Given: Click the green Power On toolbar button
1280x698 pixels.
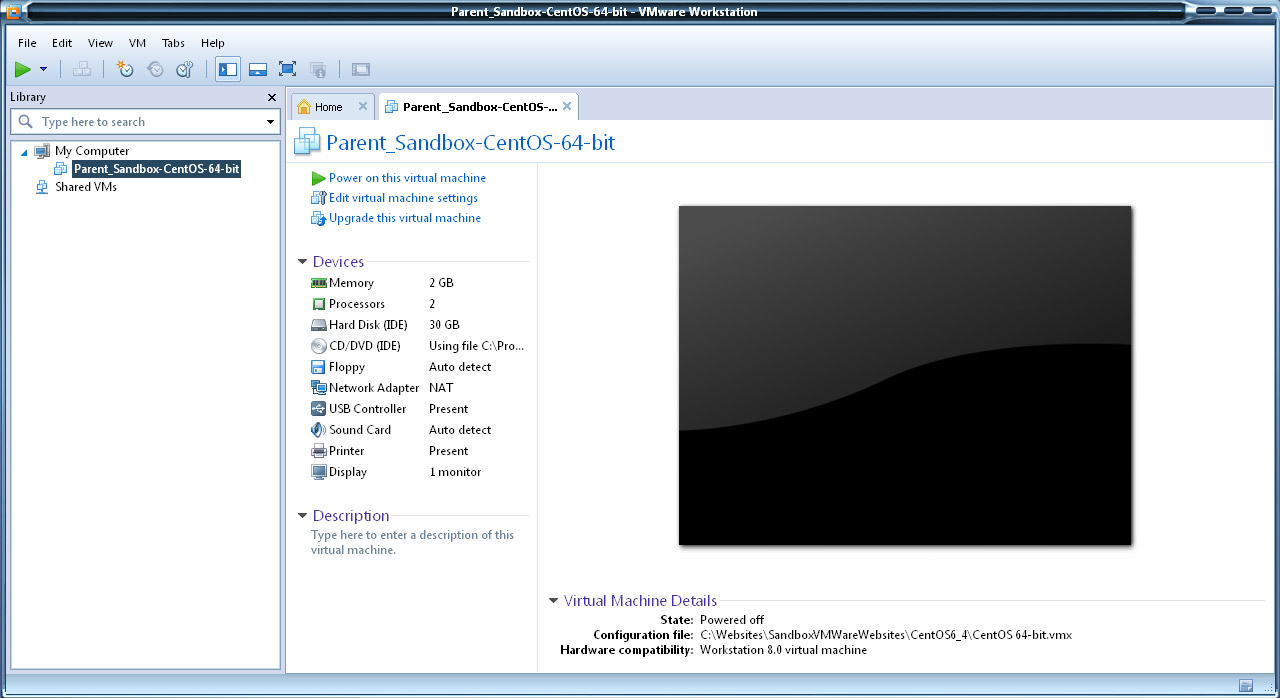Looking at the screenshot, I should click(22, 69).
